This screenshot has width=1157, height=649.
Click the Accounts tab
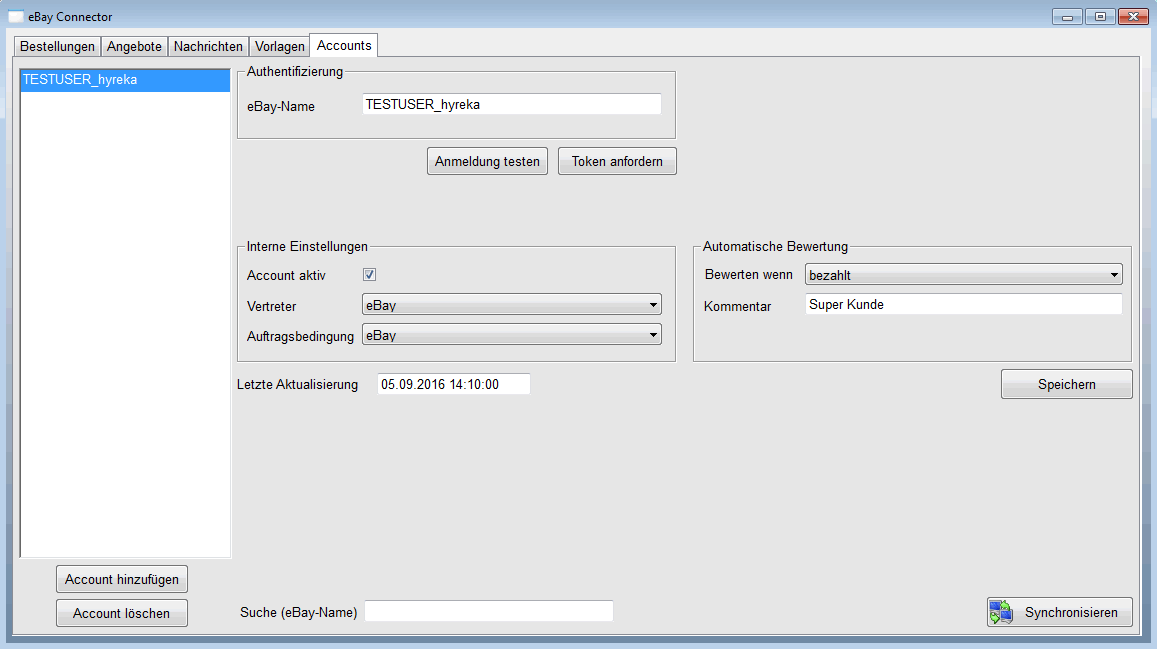(x=344, y=46)
